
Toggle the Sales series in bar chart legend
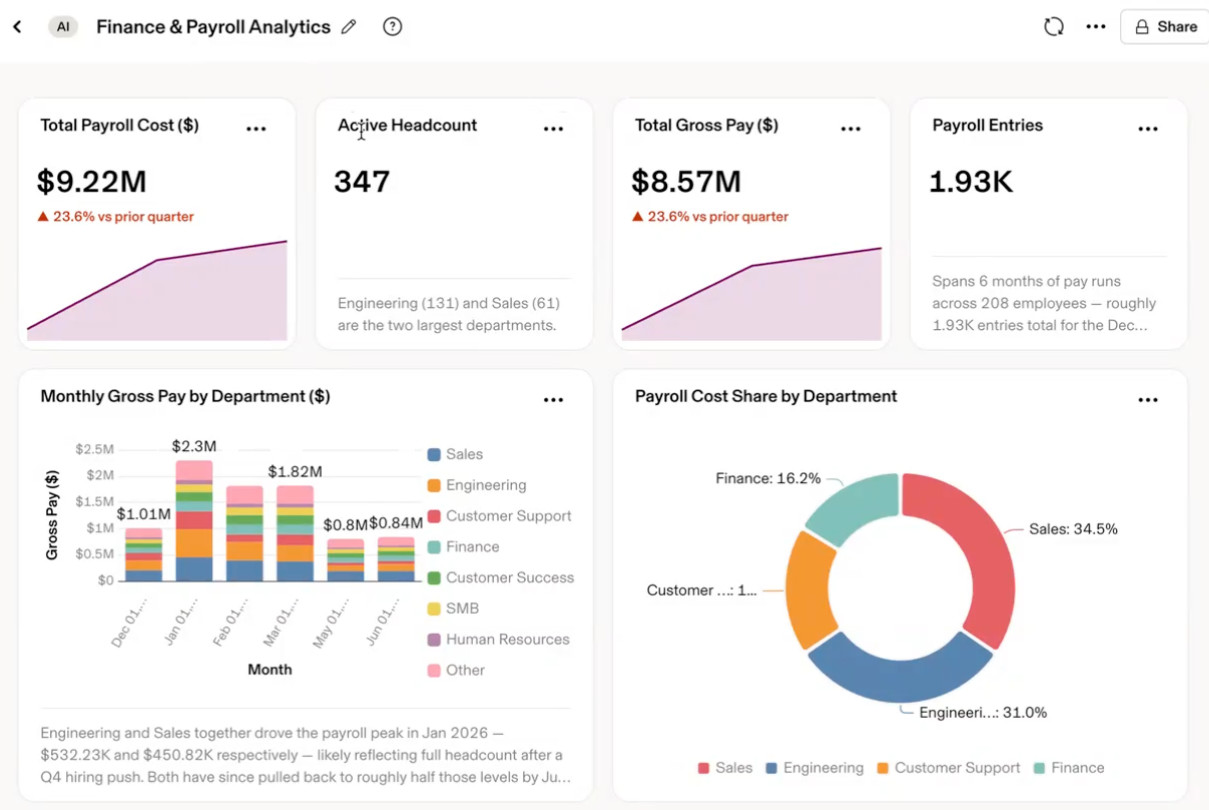(456, 454)
